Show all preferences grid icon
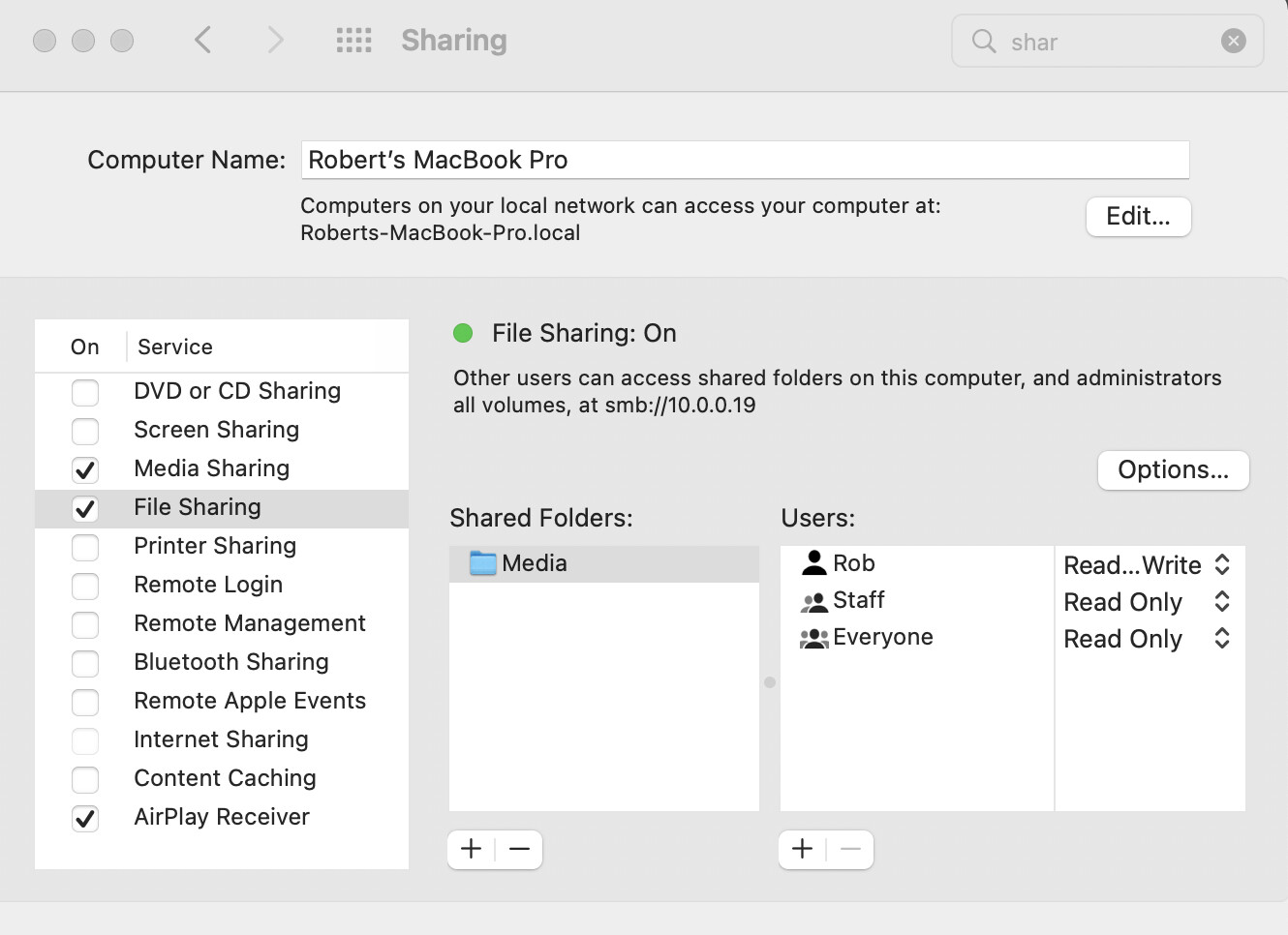 tap(353, 40)
